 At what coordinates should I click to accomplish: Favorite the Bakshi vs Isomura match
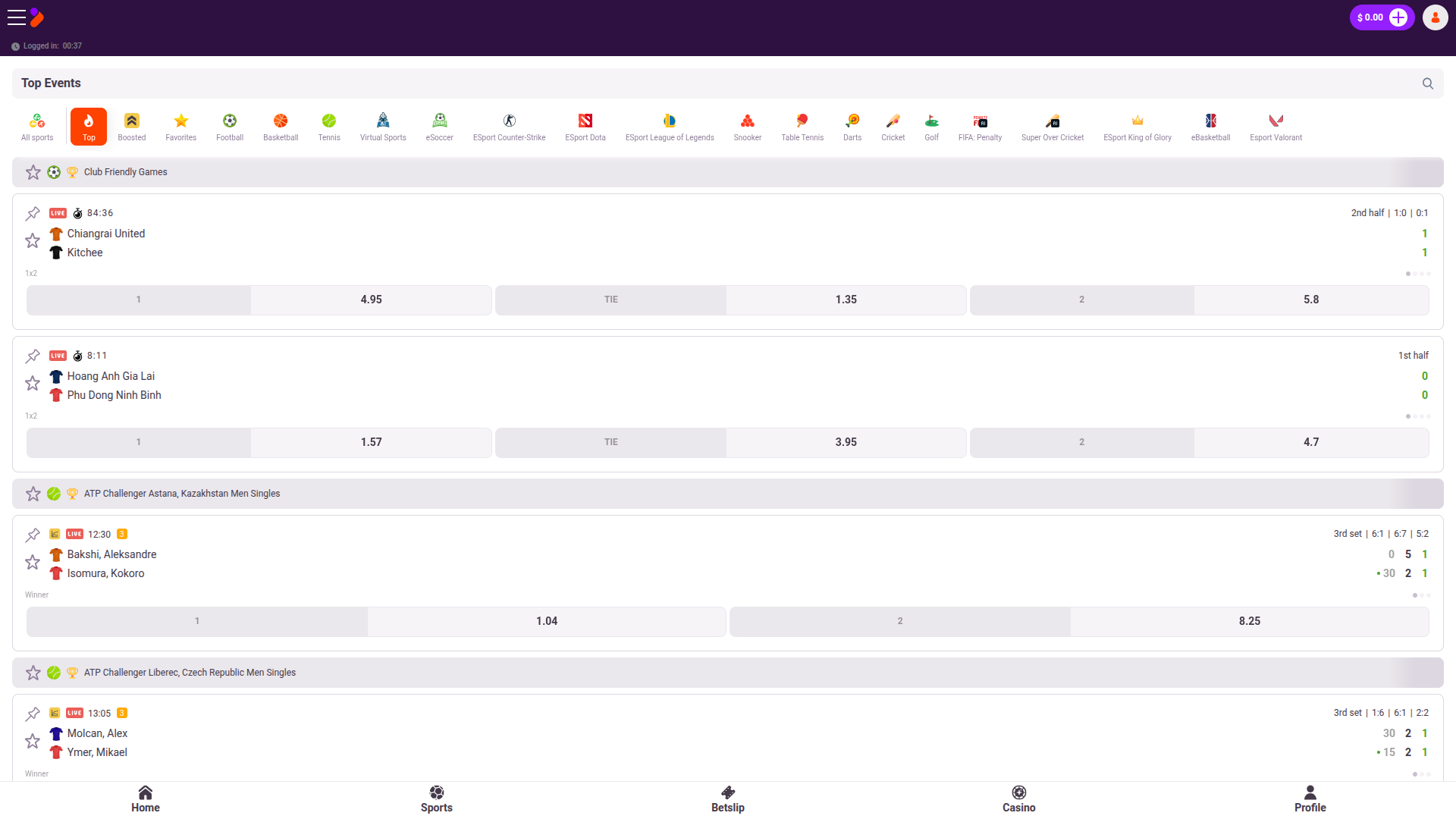(x=33, y=563)
